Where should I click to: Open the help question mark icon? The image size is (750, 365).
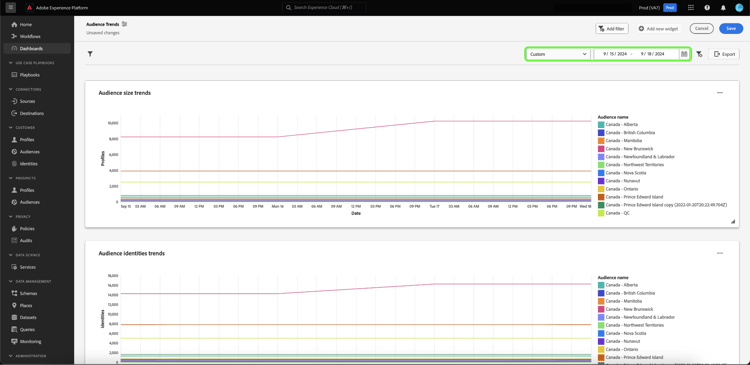(707, 8)
